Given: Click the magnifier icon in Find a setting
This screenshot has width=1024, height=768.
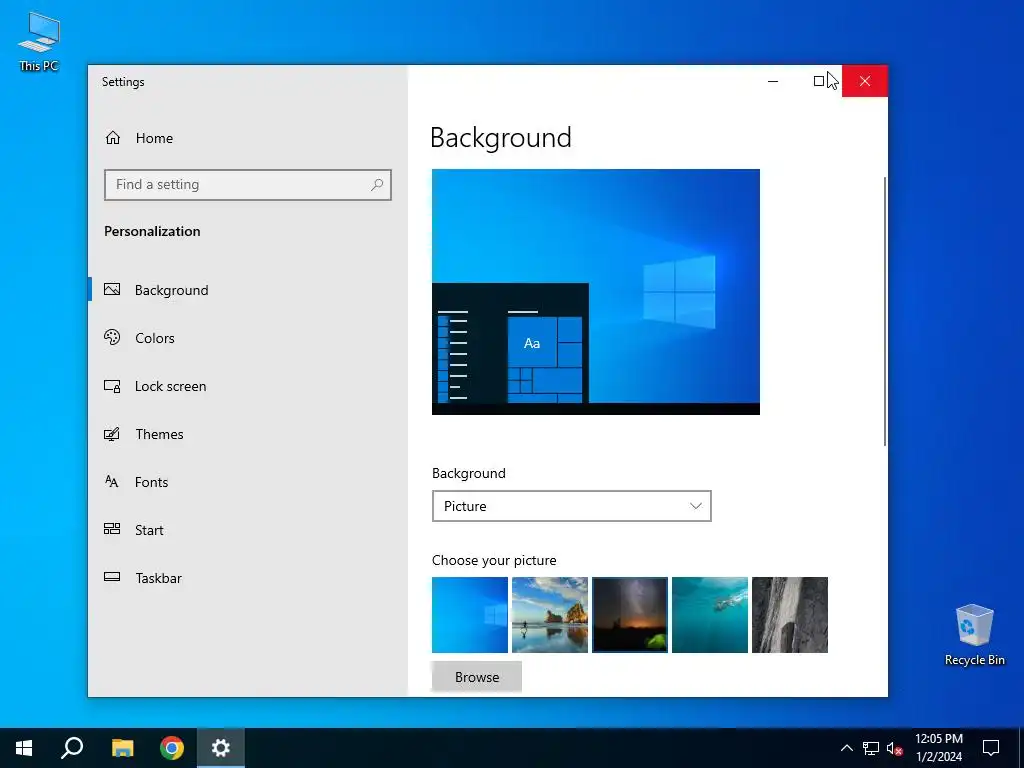Looking at the screenshot, I should point(377,185).
